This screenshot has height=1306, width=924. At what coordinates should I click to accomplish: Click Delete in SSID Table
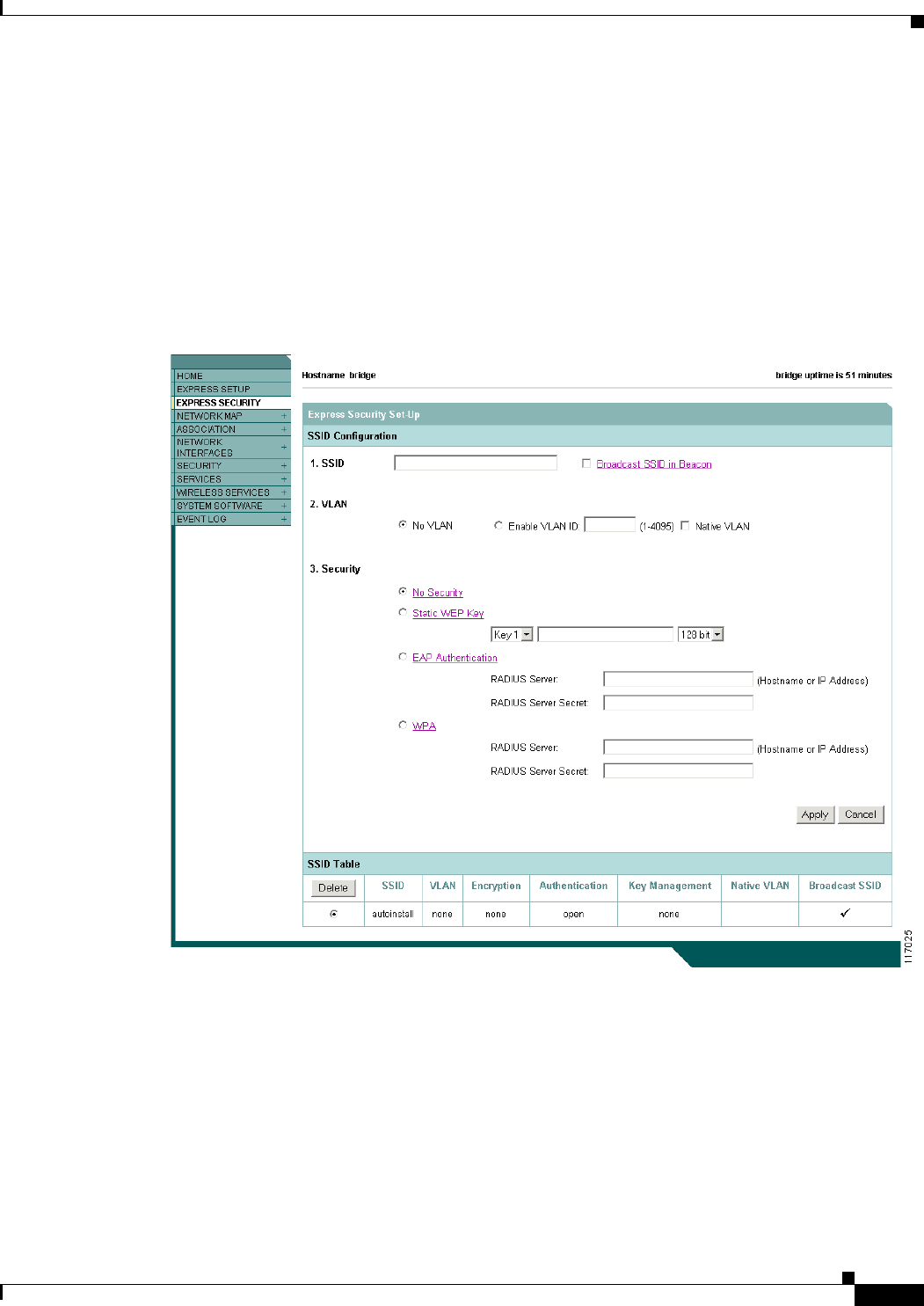[333, 888]
